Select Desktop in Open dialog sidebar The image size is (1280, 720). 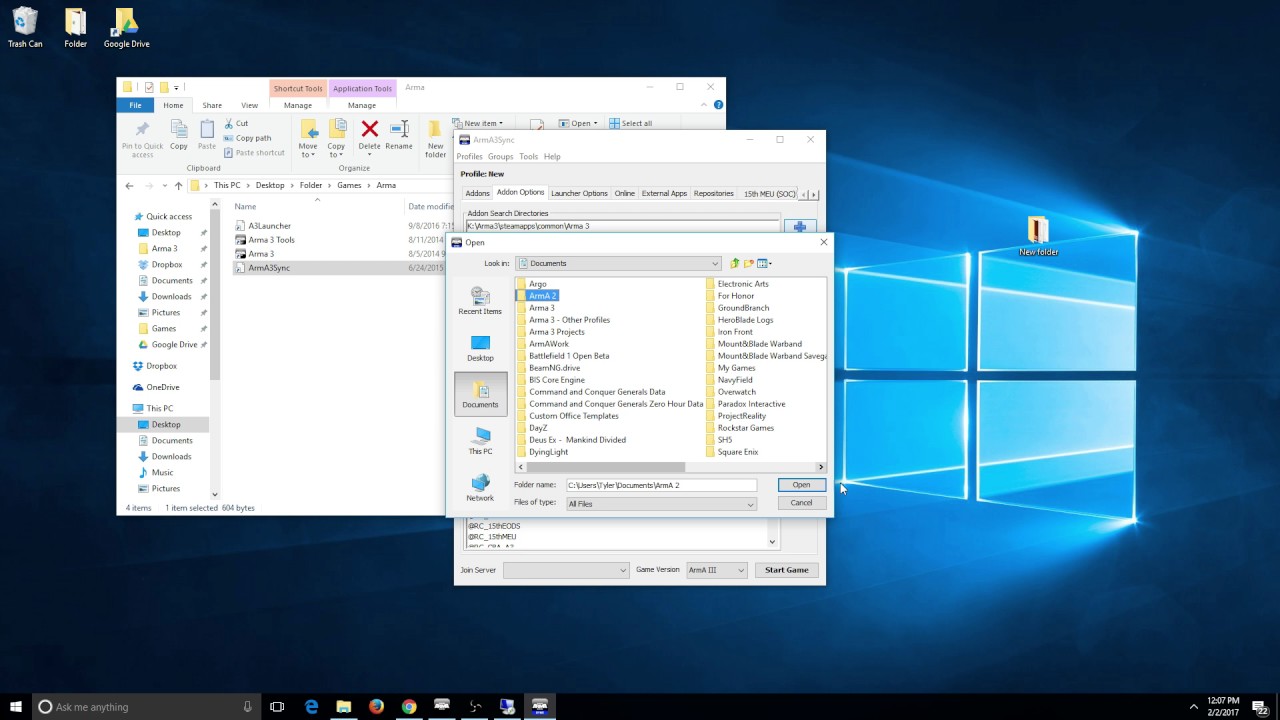[x=480, y=348]
